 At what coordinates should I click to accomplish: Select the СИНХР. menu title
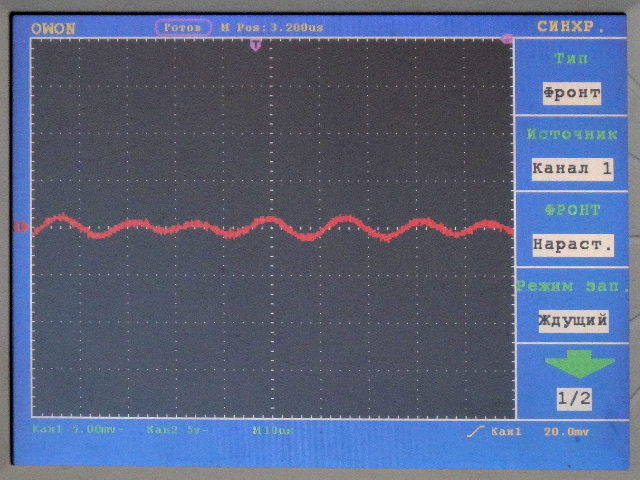(x=571, y=28)
